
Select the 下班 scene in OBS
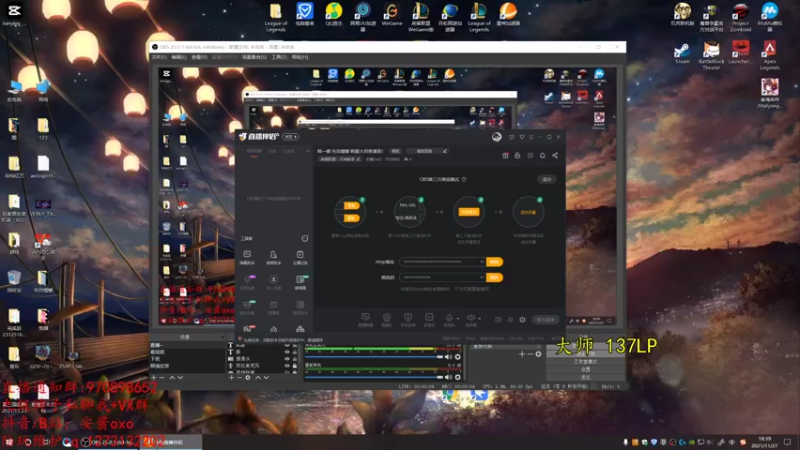coord(186,359)
